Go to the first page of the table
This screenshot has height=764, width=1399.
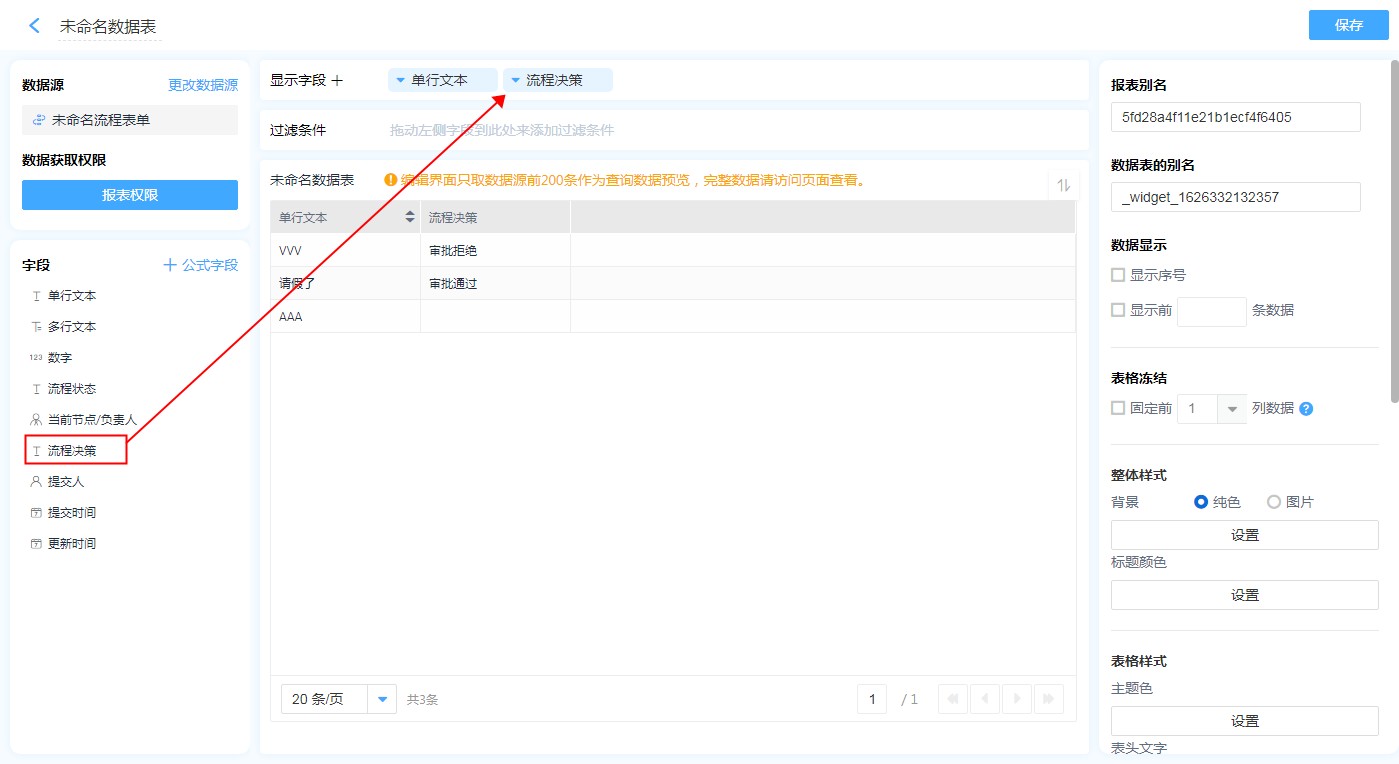point(953,699)
